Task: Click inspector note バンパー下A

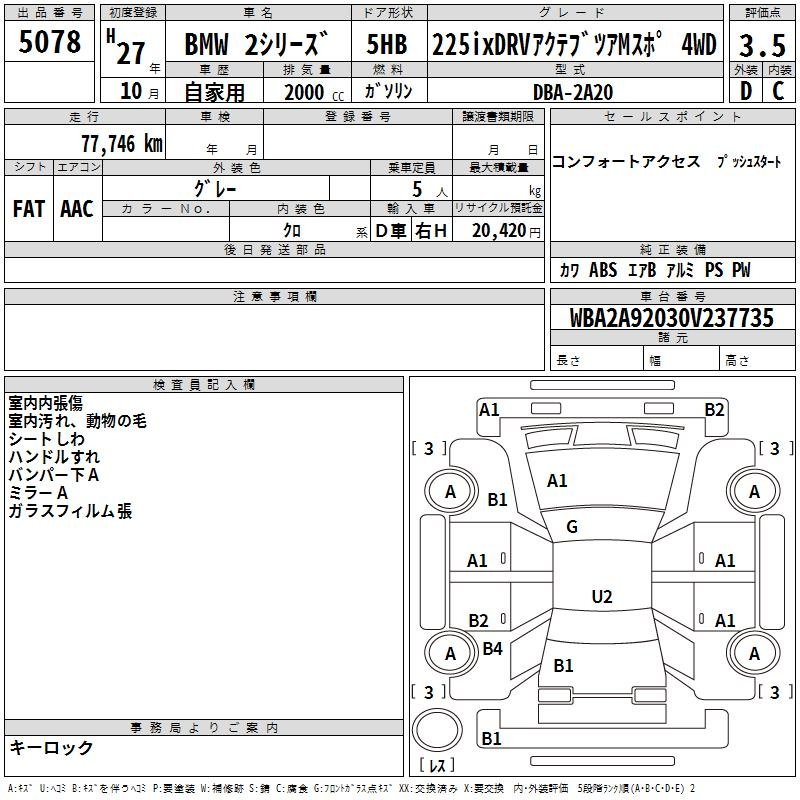Action: (x=54, y=475)
